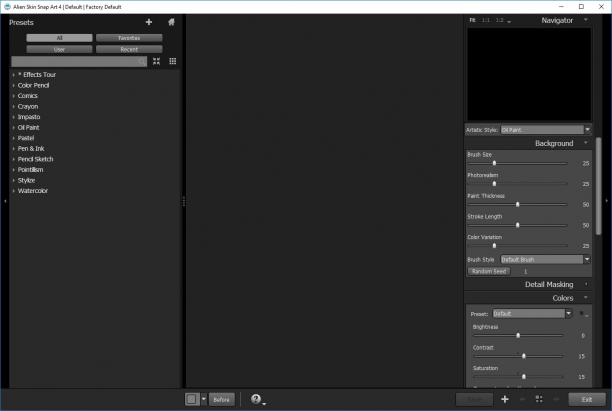612x411 pixels.
Task: Select Pen & Ink in preset list
Action: click(x=31, y=149)
